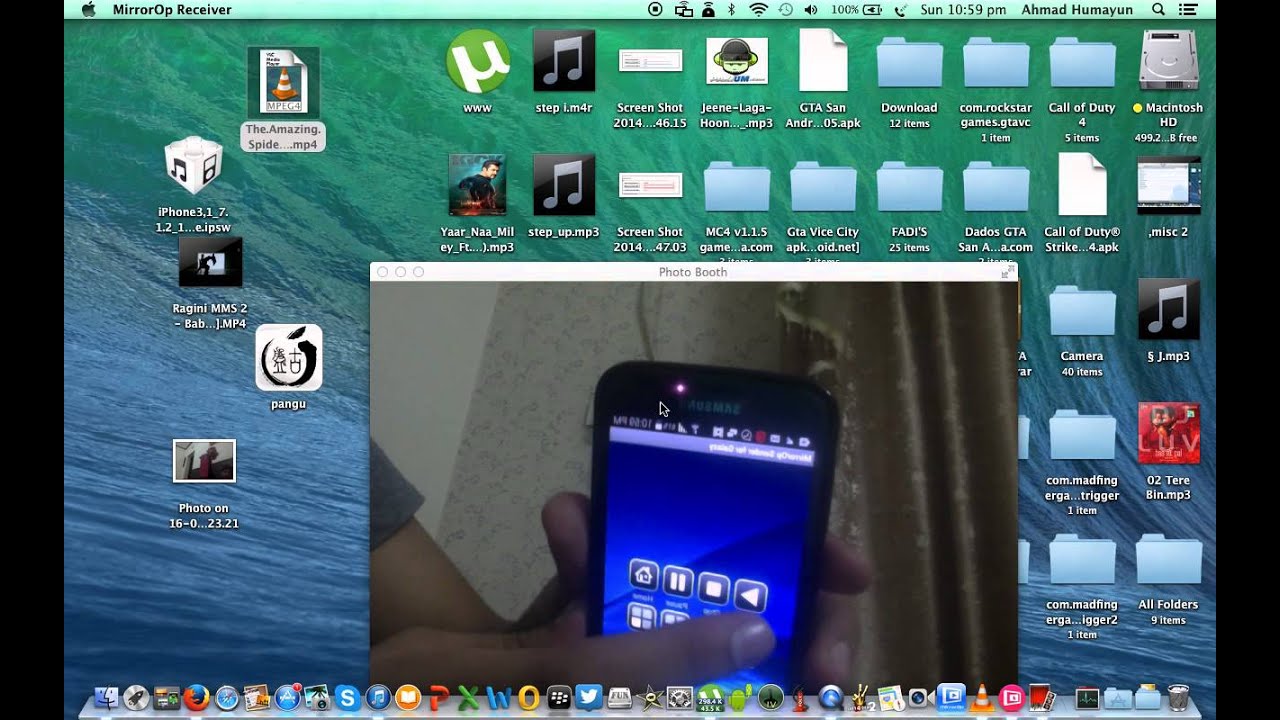Open Notification Center
Image resolution: width=1280 pixels, height=720 pixels.
(1187, 9)
